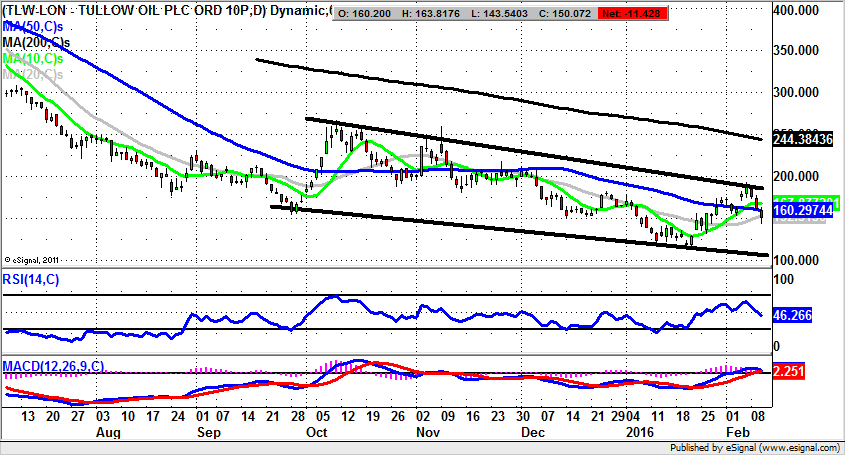Image resolution: width=845 pixels, height=455 pixels.
Task: Click the blue 160.29744 price tag
Action: [x=803, y=212]
